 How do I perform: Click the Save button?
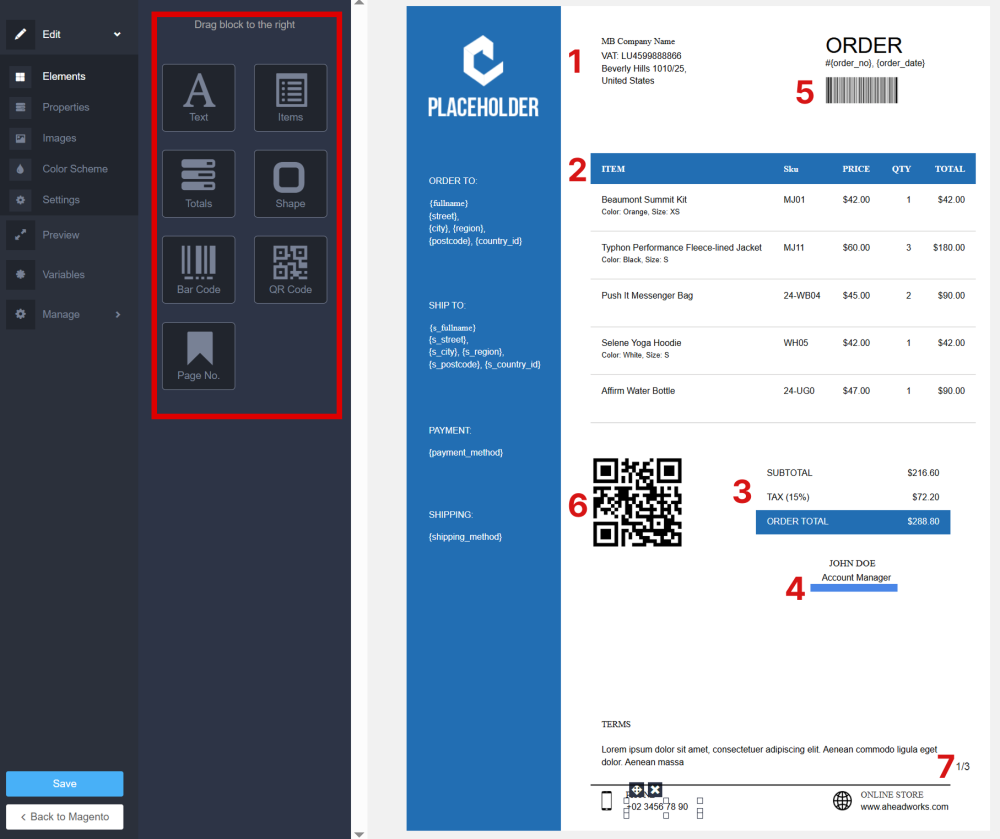pyautogui.click(x=64, y=784)
